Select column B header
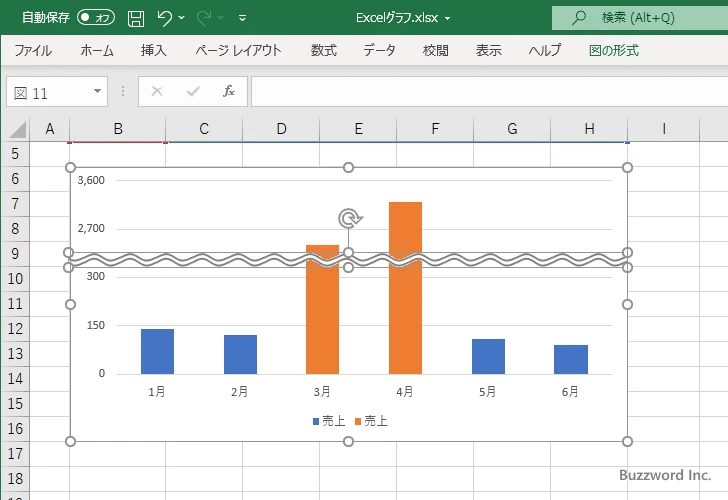The height and width of the screenshot is (500, 728). (x=118, y=129)
